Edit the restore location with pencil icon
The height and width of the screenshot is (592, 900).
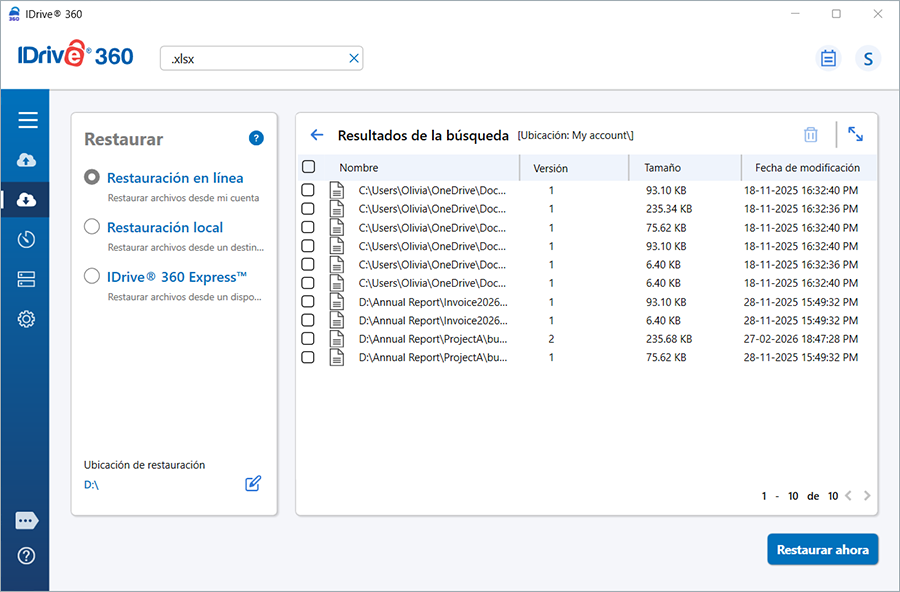tap(253, 484)
